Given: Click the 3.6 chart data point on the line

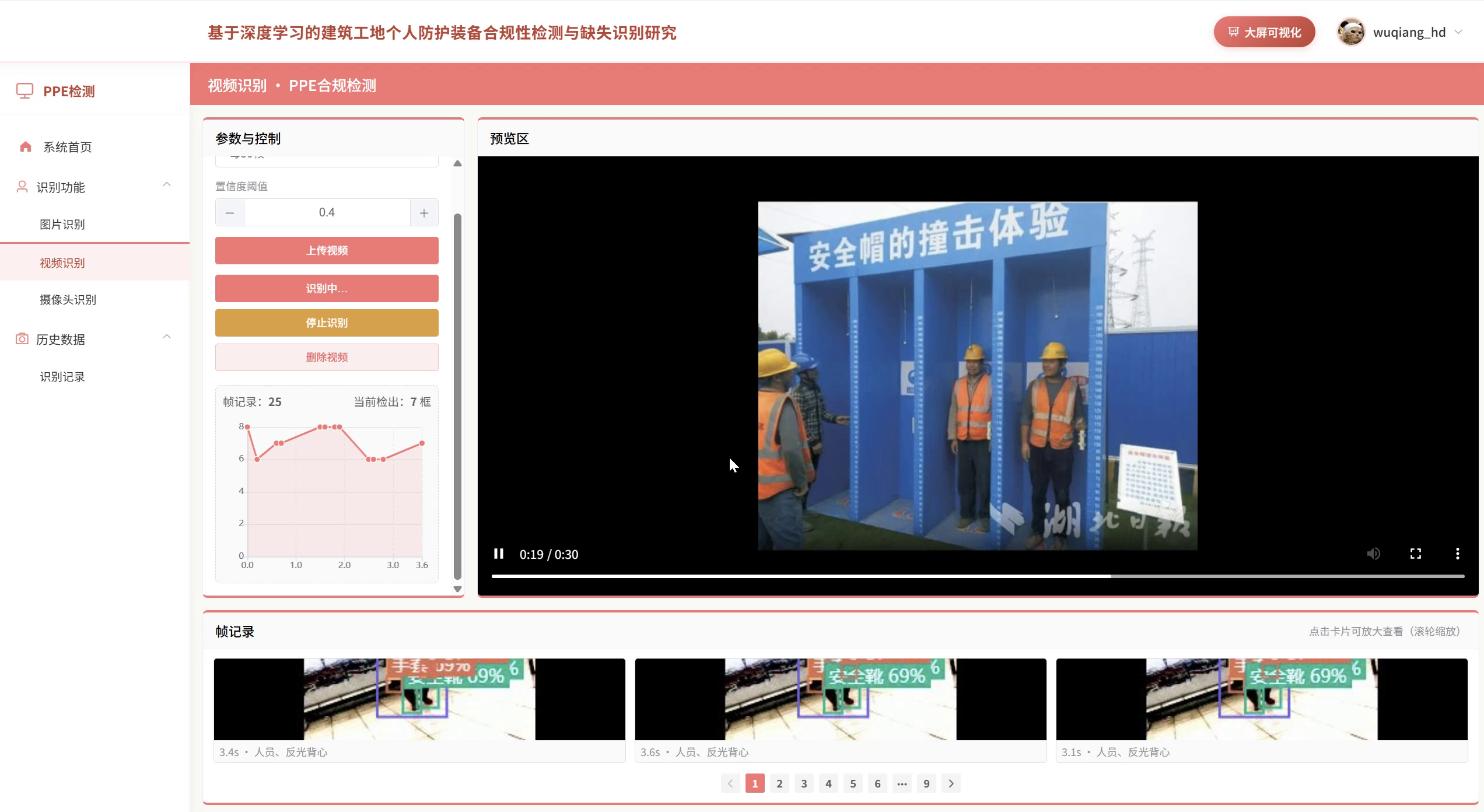Looking at the screenshot, I should click(x=422, y=443).
